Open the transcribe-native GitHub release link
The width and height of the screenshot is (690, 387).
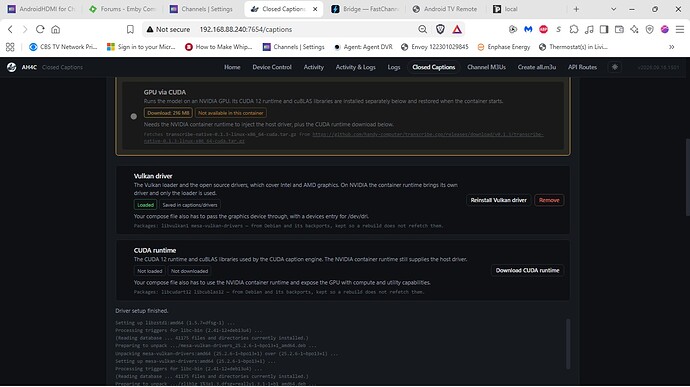[428, 134]
